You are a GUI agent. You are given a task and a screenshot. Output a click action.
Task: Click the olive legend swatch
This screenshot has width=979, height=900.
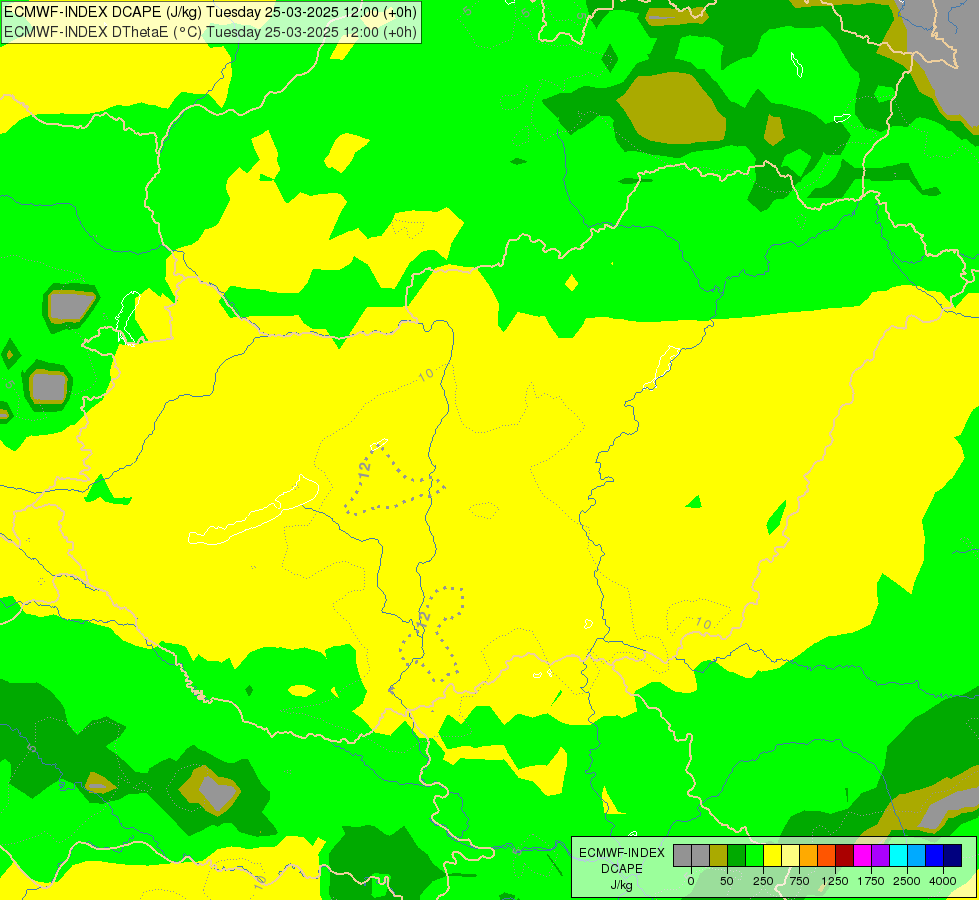coord(719,855)
